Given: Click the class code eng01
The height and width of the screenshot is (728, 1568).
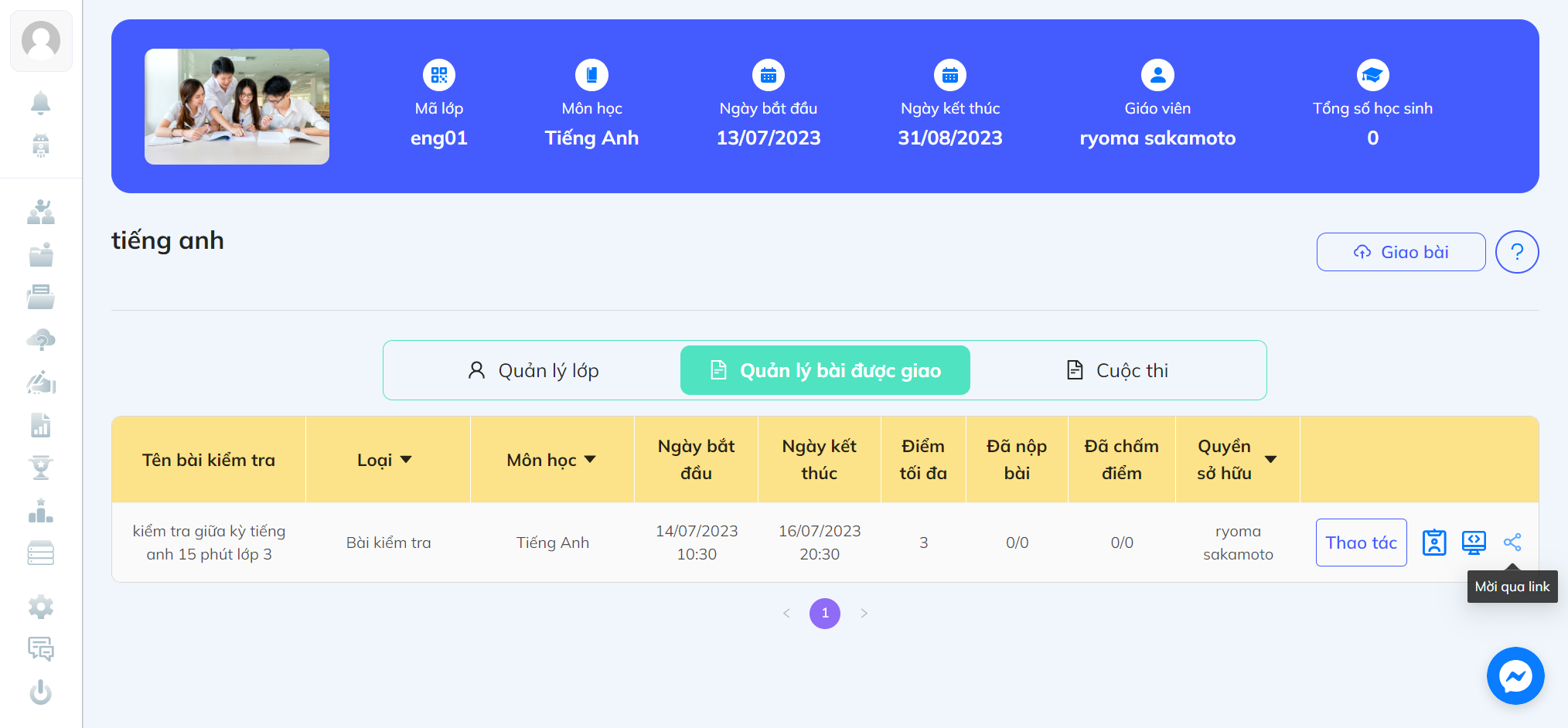Looking at the screenshot, I should coord(438,138).
